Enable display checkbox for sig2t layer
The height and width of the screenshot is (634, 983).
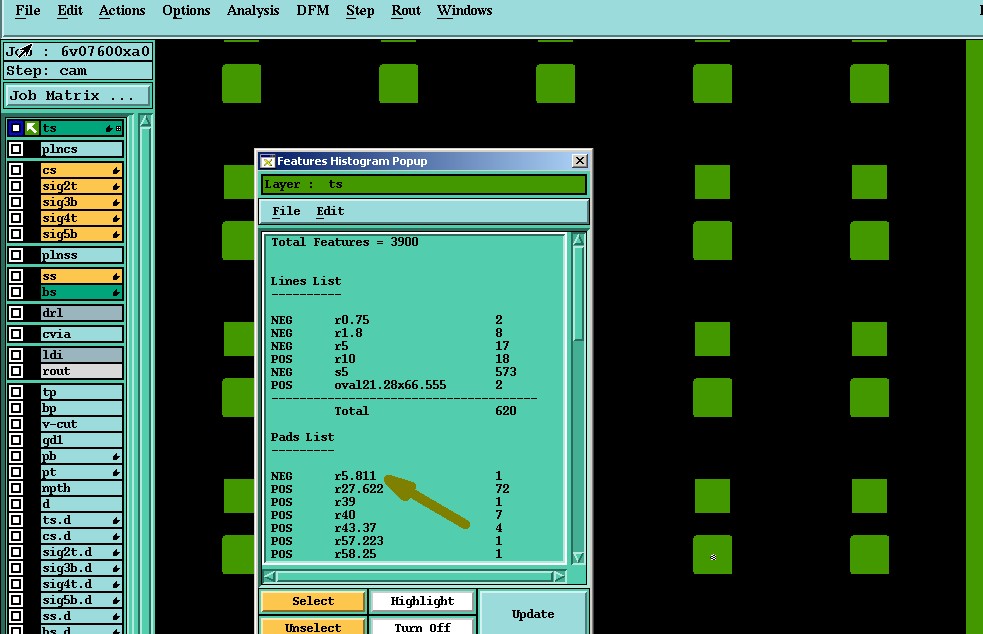coord(16,186)
